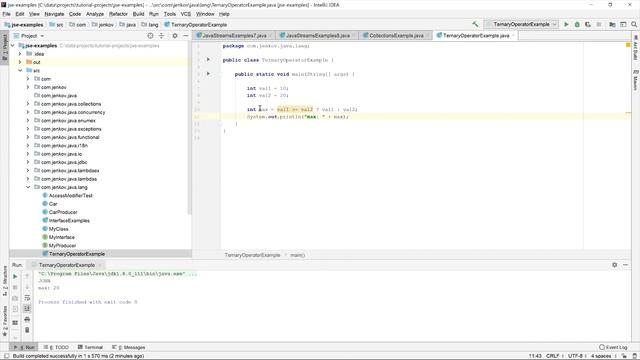Open the Analyze menu
The height and width of the screenshot is (360, 640).
[x=95, y=14]
